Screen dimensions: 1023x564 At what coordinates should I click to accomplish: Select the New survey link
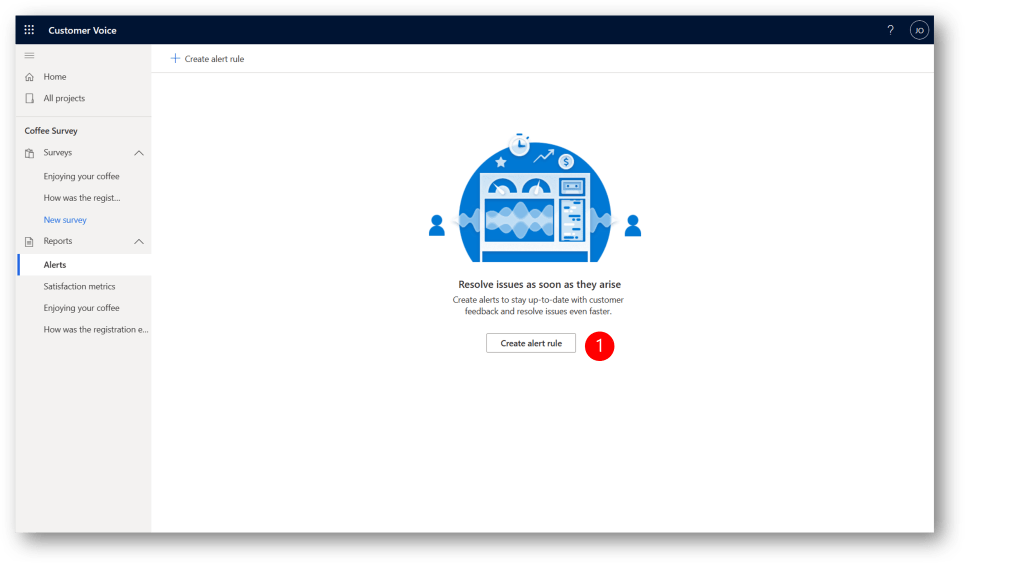pyautogui.click(x=65, y=220)
